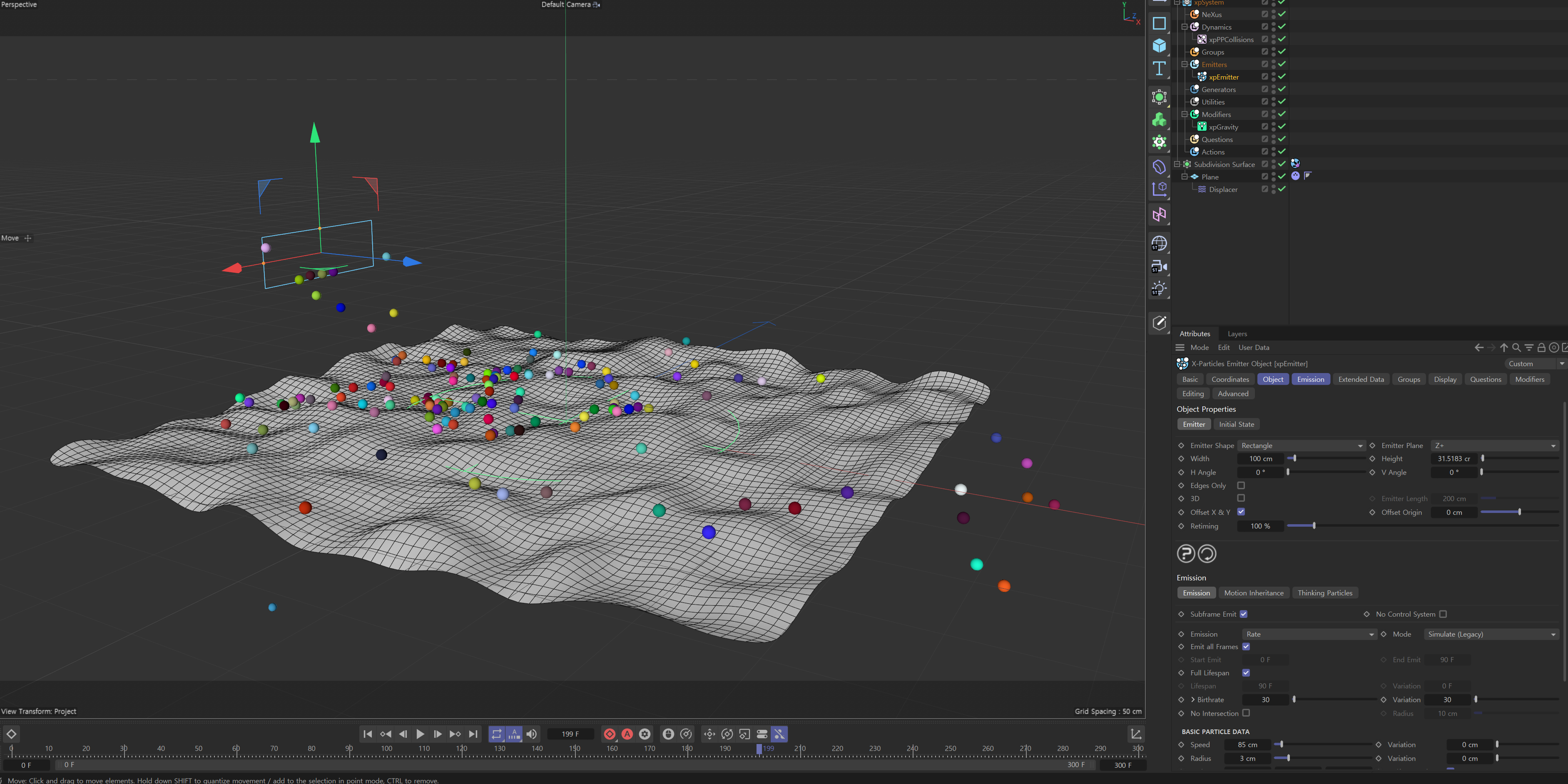The image size is (1568, 784).
Task: Lock the Attributes manager element
Action: 1541,348
